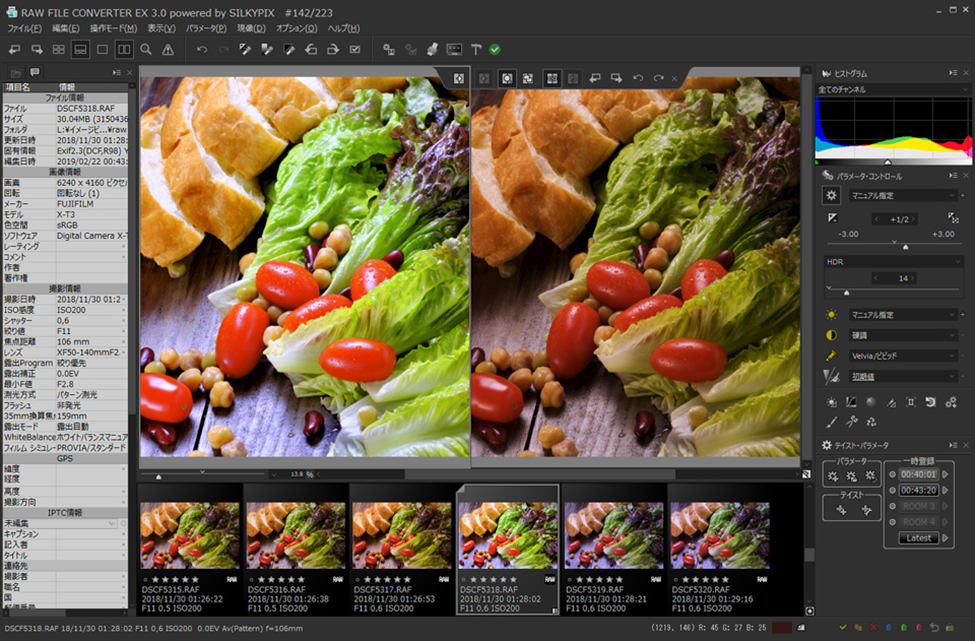
Task: Toggle fit-to-screen button on left preview
Action: [x=459, y=78]
